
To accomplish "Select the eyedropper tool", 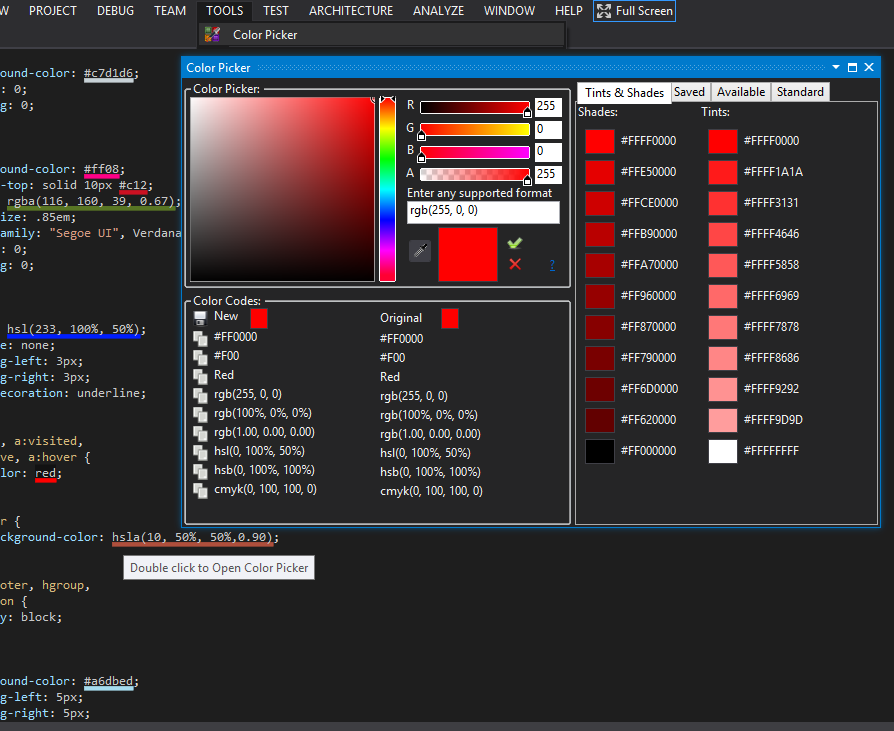I will pos(420,251).
